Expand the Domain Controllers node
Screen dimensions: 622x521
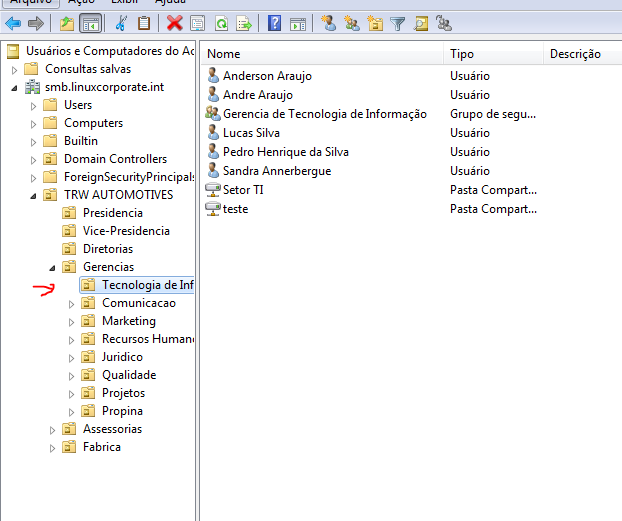[33, 160]
